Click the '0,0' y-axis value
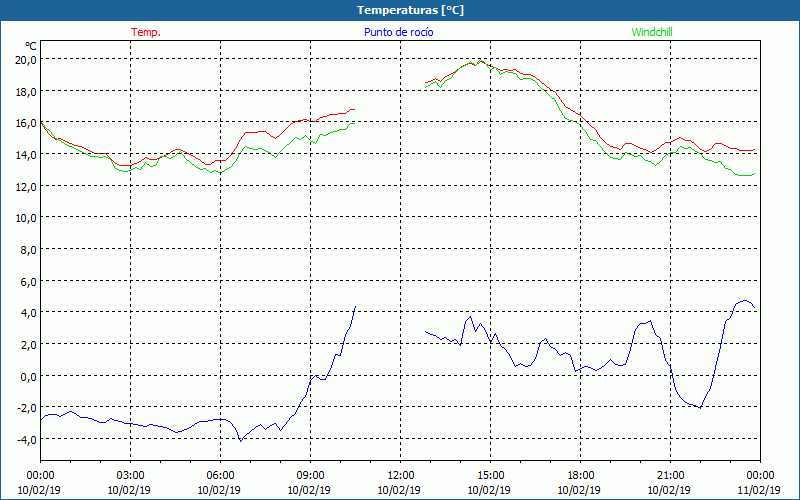Screen dimensions: 800x500 coord(29,377)
